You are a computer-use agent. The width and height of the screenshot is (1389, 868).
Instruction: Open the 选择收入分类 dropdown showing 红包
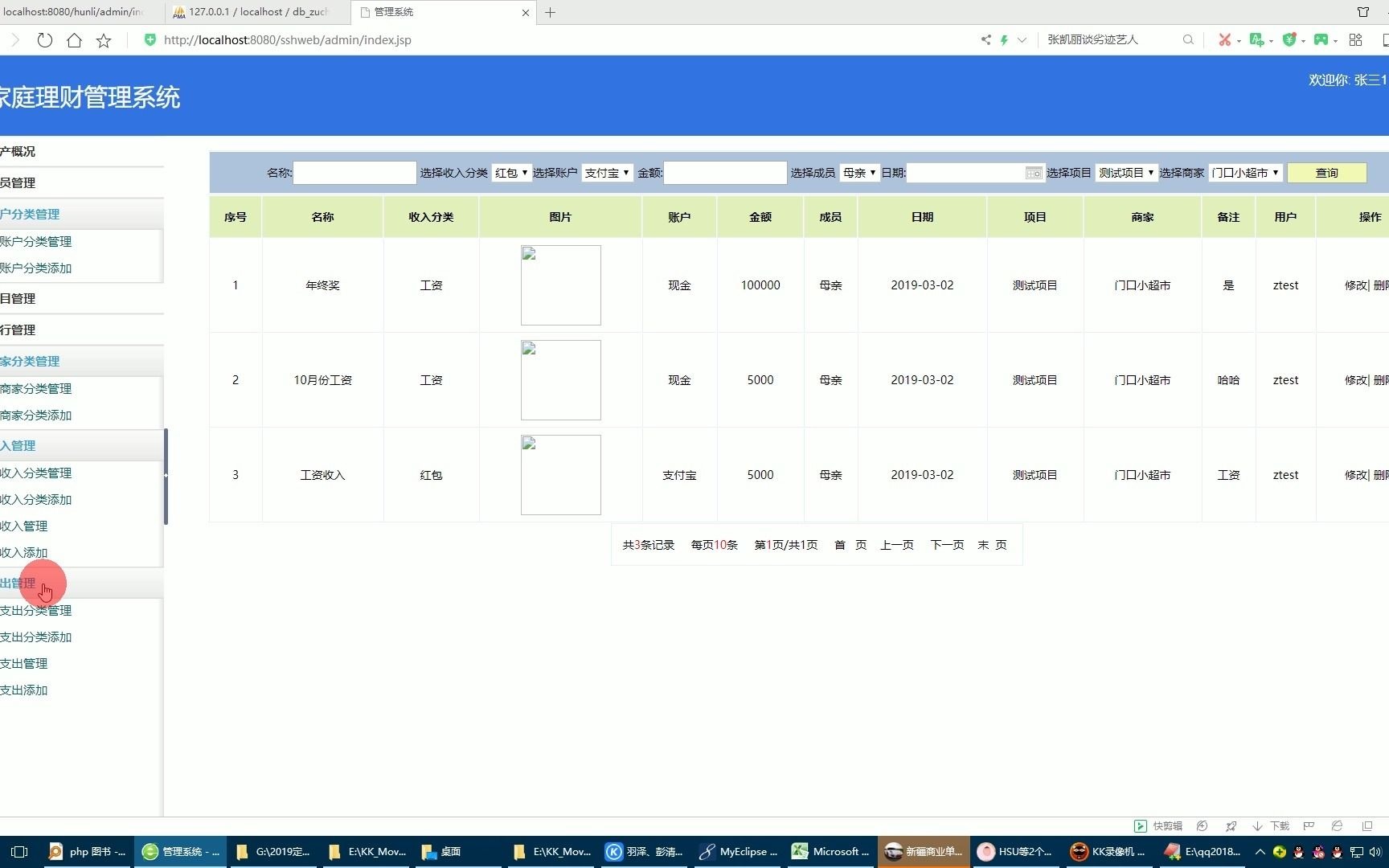pos(511,173)
